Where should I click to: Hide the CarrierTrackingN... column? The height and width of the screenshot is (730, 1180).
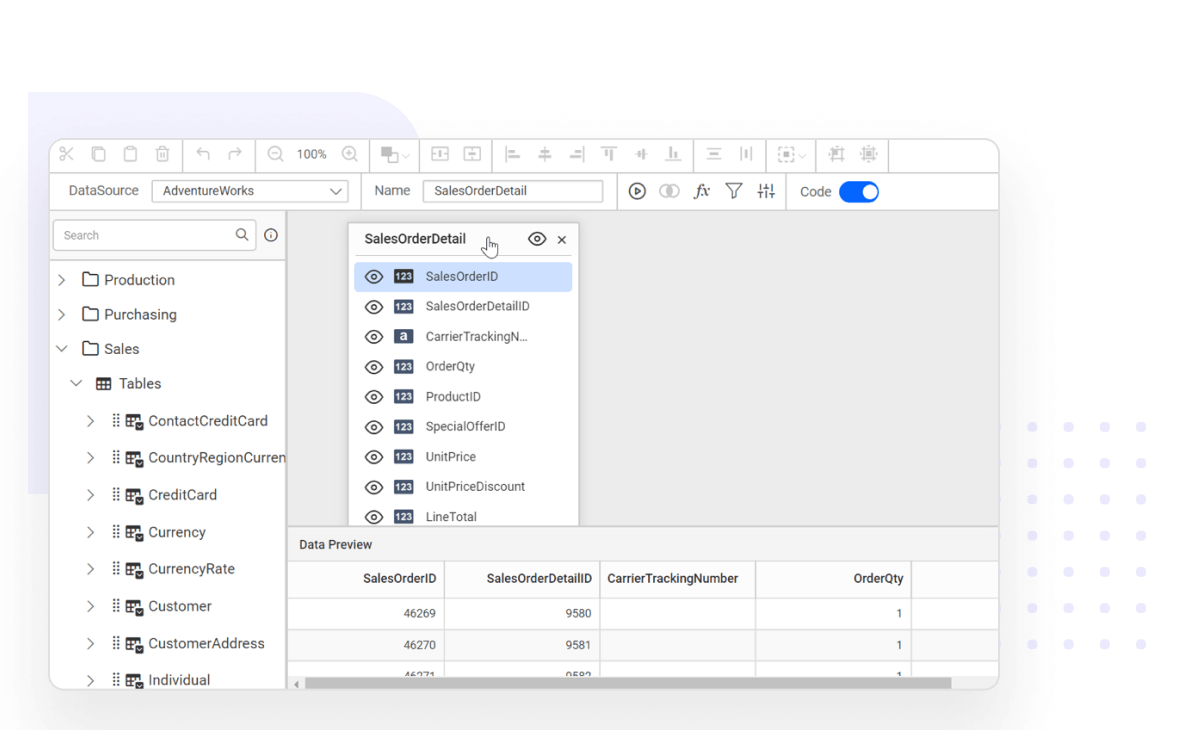click(x=373, y=337)
